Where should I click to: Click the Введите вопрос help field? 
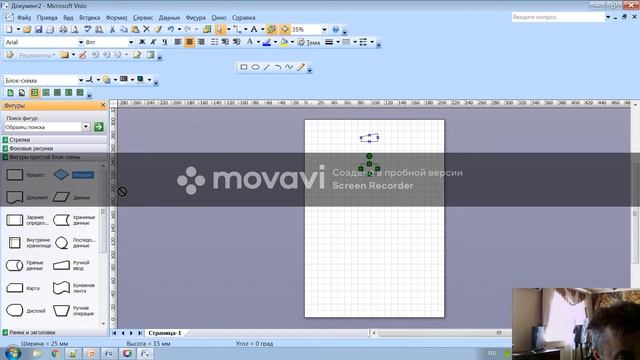(558, 17)
